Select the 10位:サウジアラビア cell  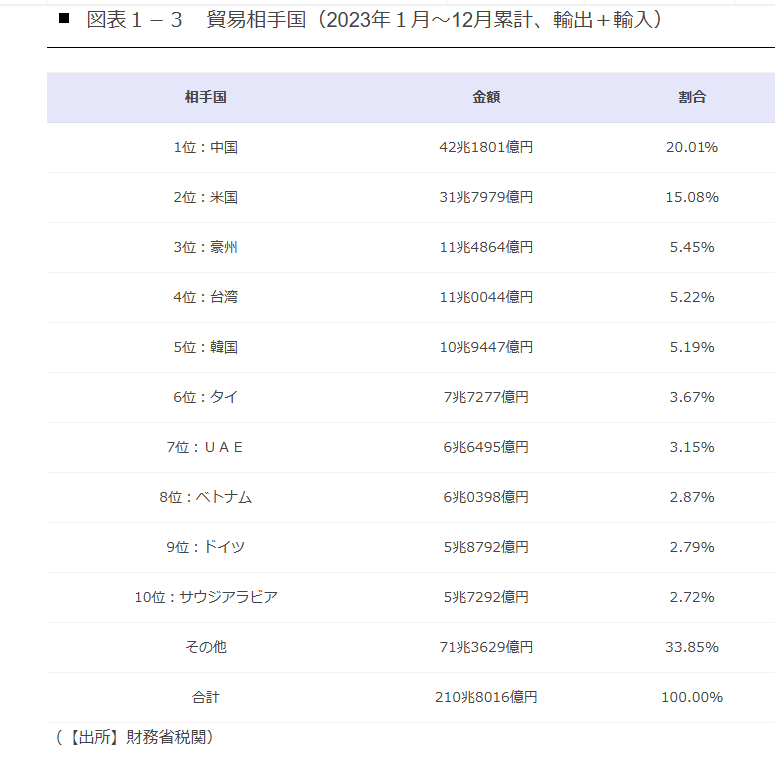point(206,597)
